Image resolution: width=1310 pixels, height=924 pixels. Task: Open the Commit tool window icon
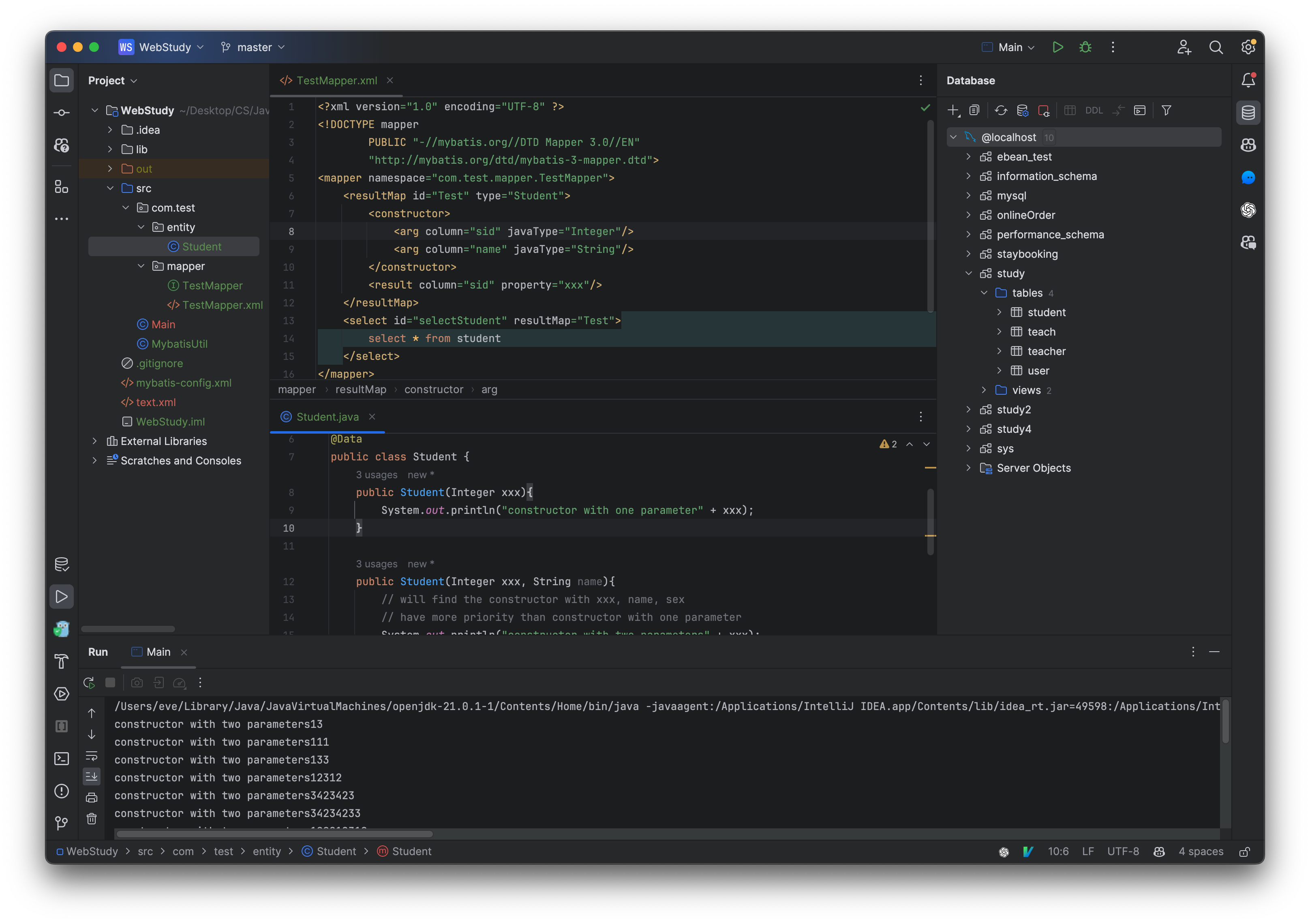click(x=62, y=113)
